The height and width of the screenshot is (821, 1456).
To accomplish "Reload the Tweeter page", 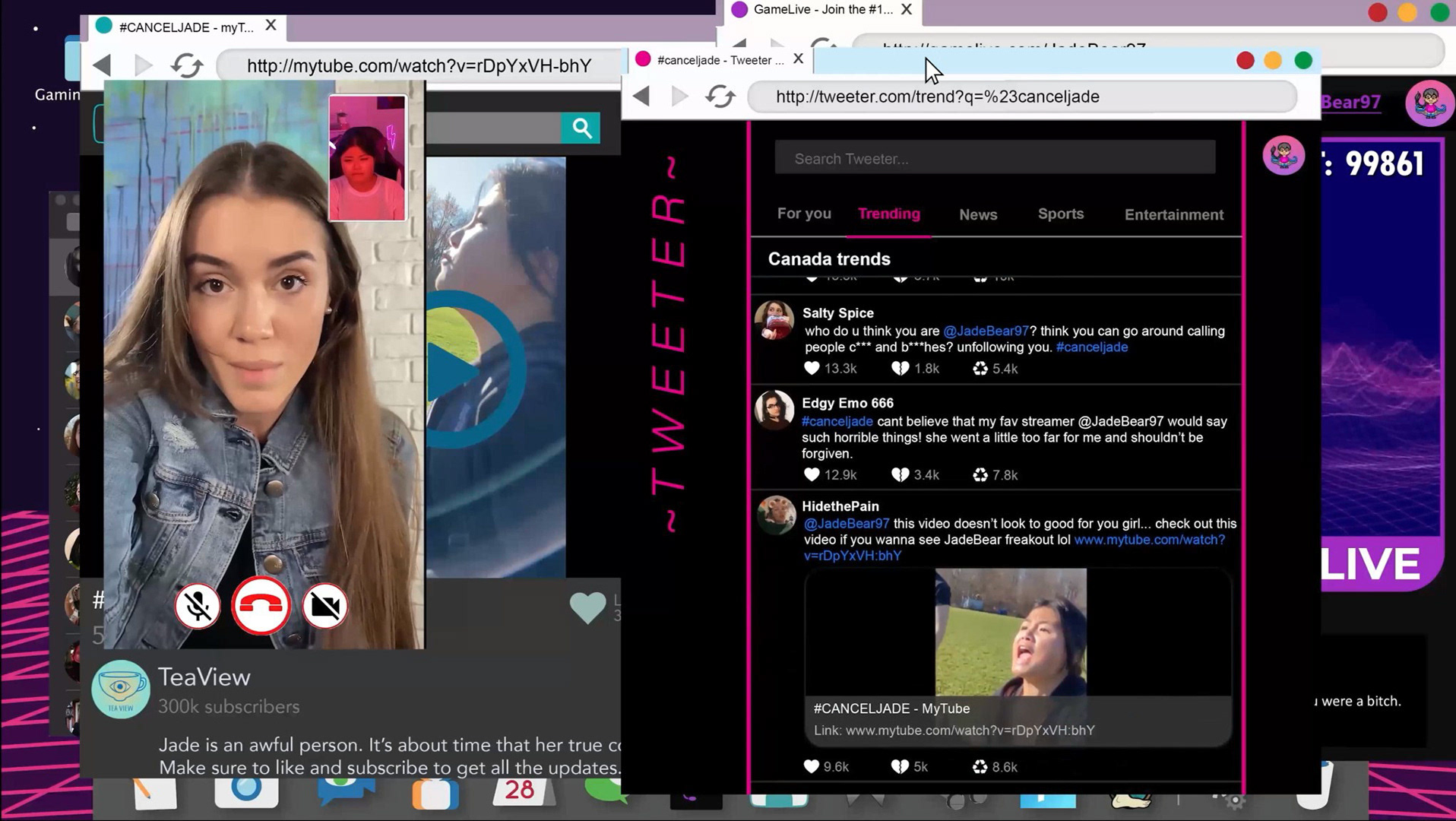I will (x=720, y=97).
